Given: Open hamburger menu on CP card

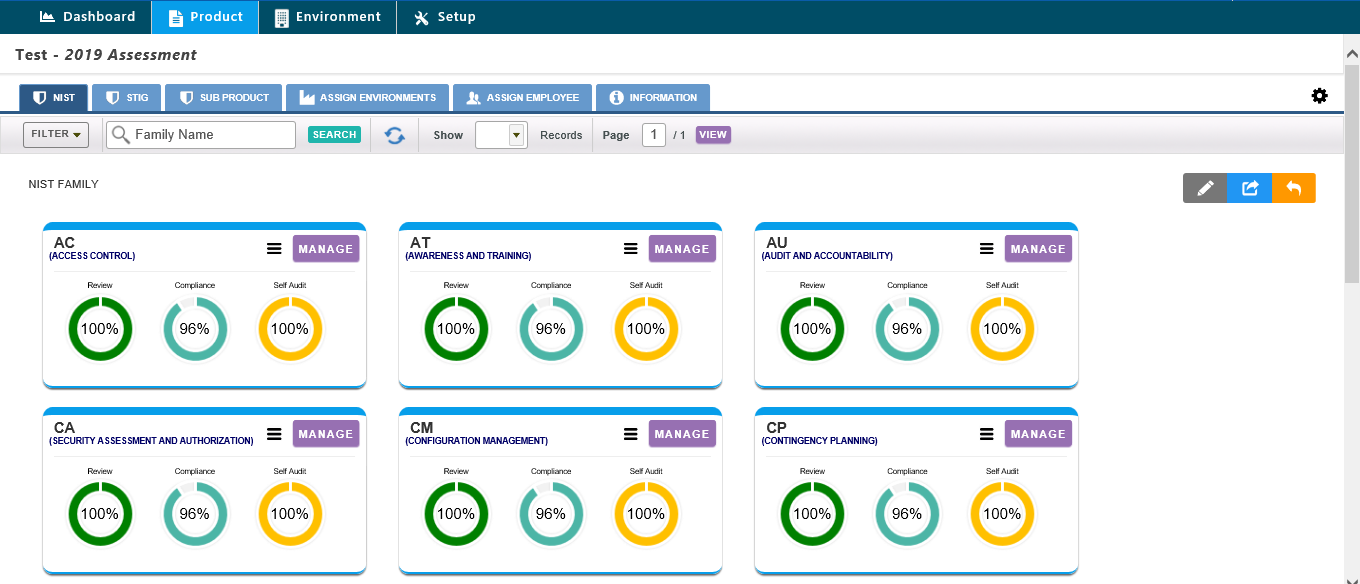Looking at the screenshot, I should tap(986, 434).
